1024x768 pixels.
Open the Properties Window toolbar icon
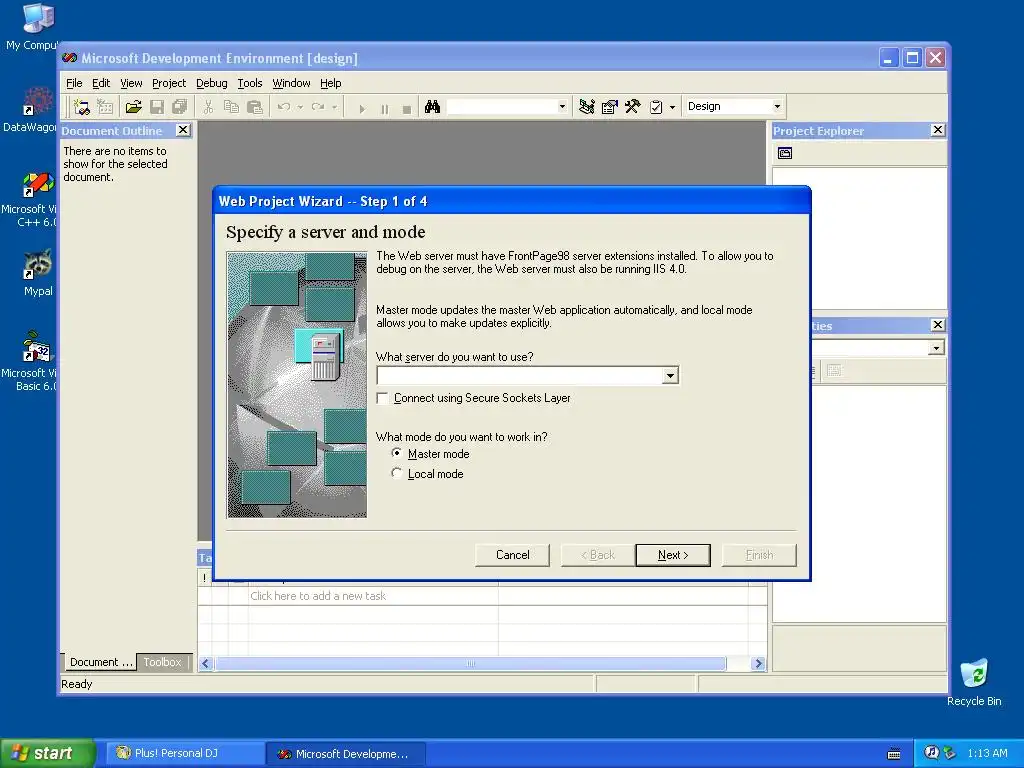pos(609,106)
